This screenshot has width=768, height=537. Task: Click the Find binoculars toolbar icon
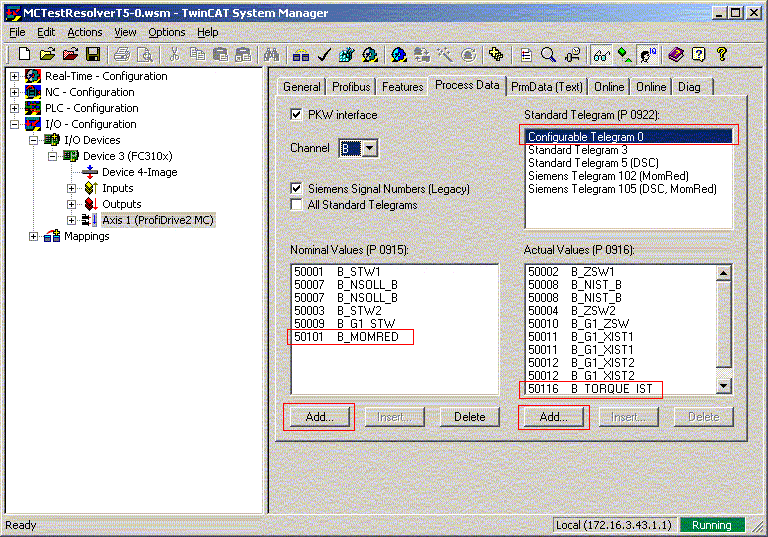pos(271,54)
